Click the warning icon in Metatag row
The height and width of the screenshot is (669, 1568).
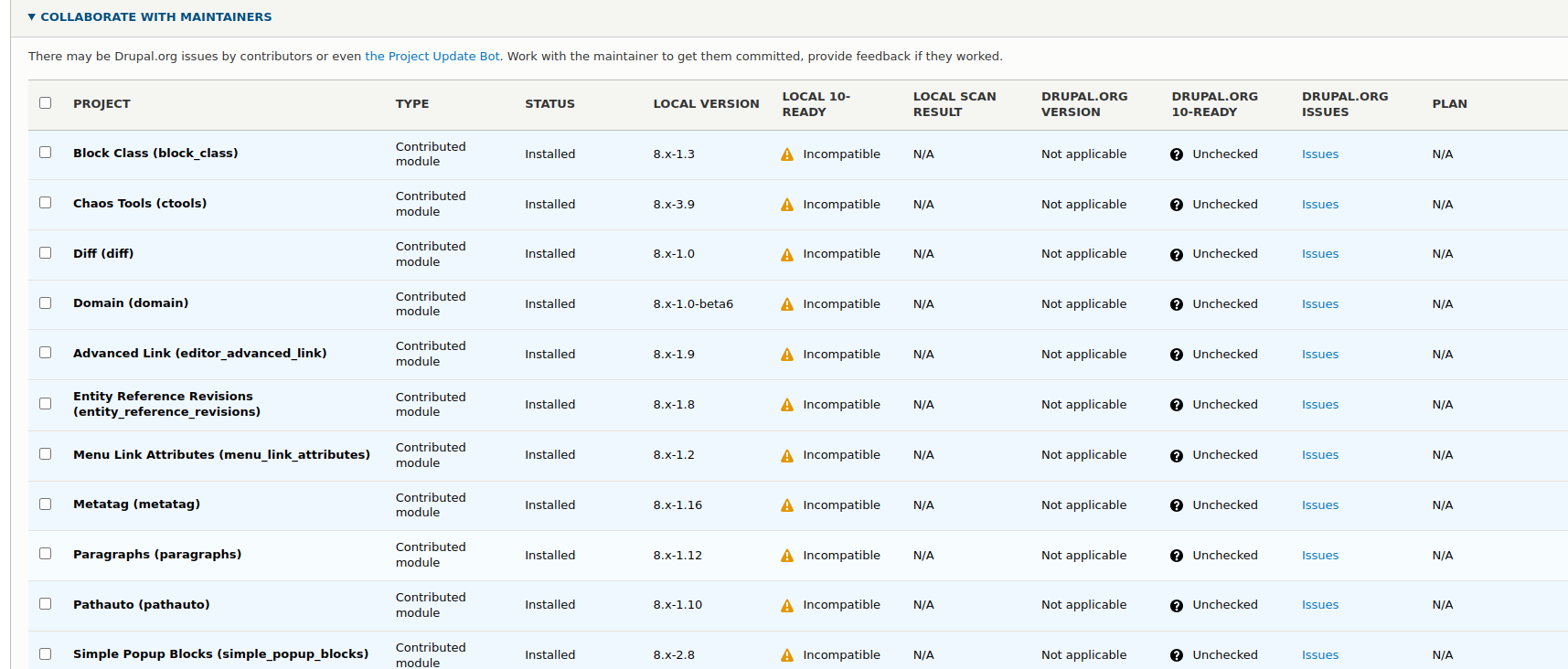tap(787, 505)
